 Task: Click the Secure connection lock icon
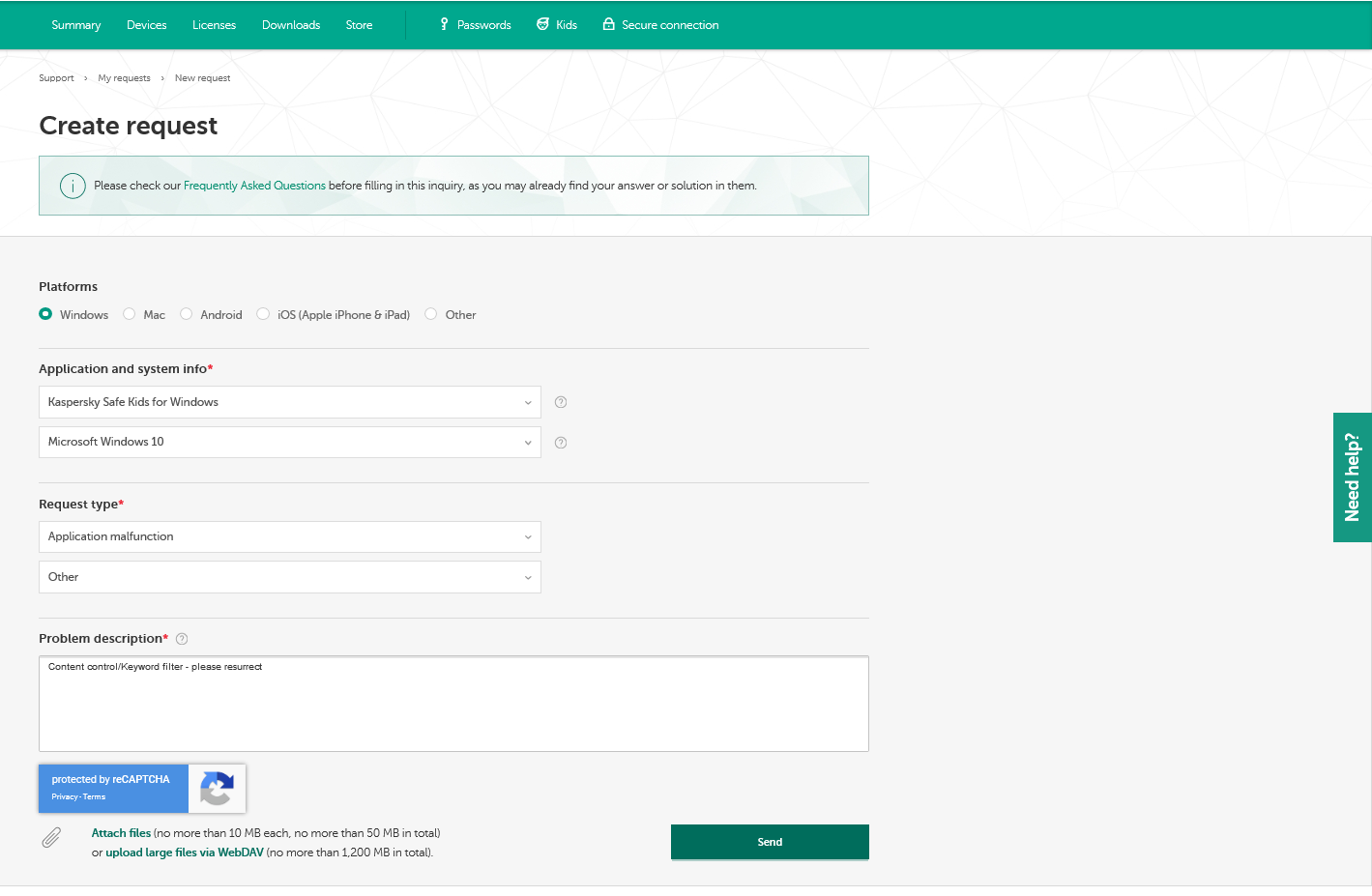pos(609,24)
